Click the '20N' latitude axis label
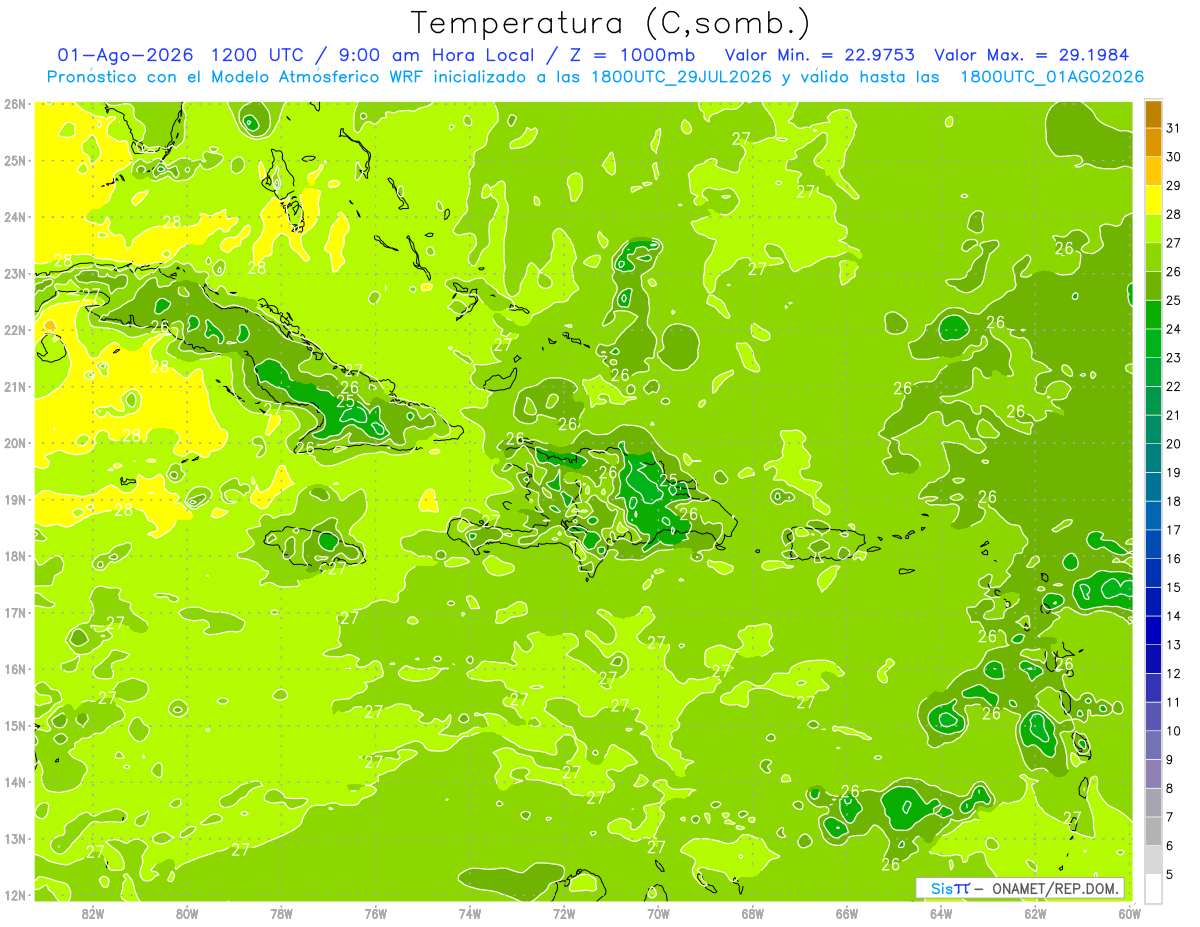Viewport: 1200px width, 927px height. click(15, 443)
